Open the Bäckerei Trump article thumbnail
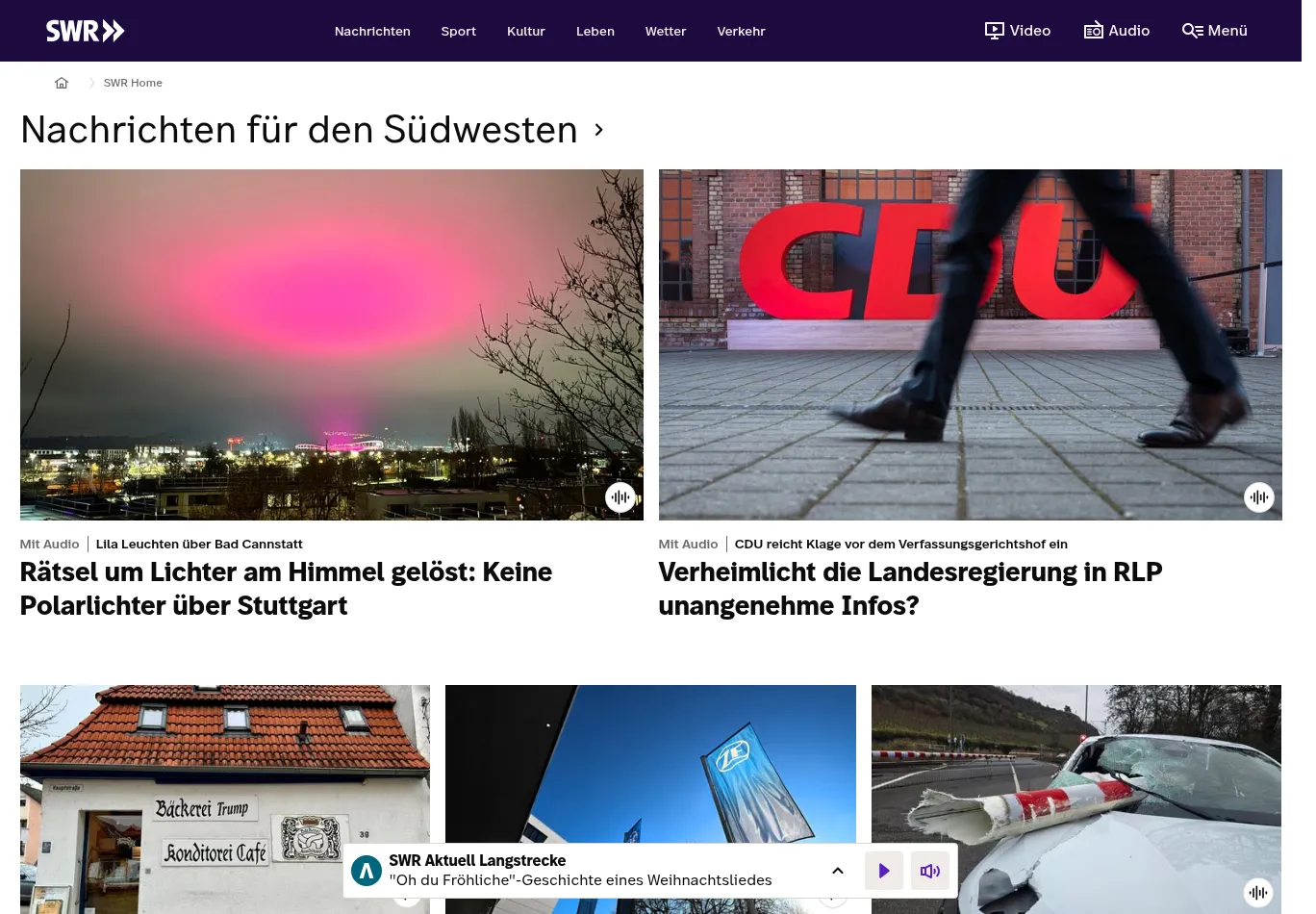 [x=225, y=800]
